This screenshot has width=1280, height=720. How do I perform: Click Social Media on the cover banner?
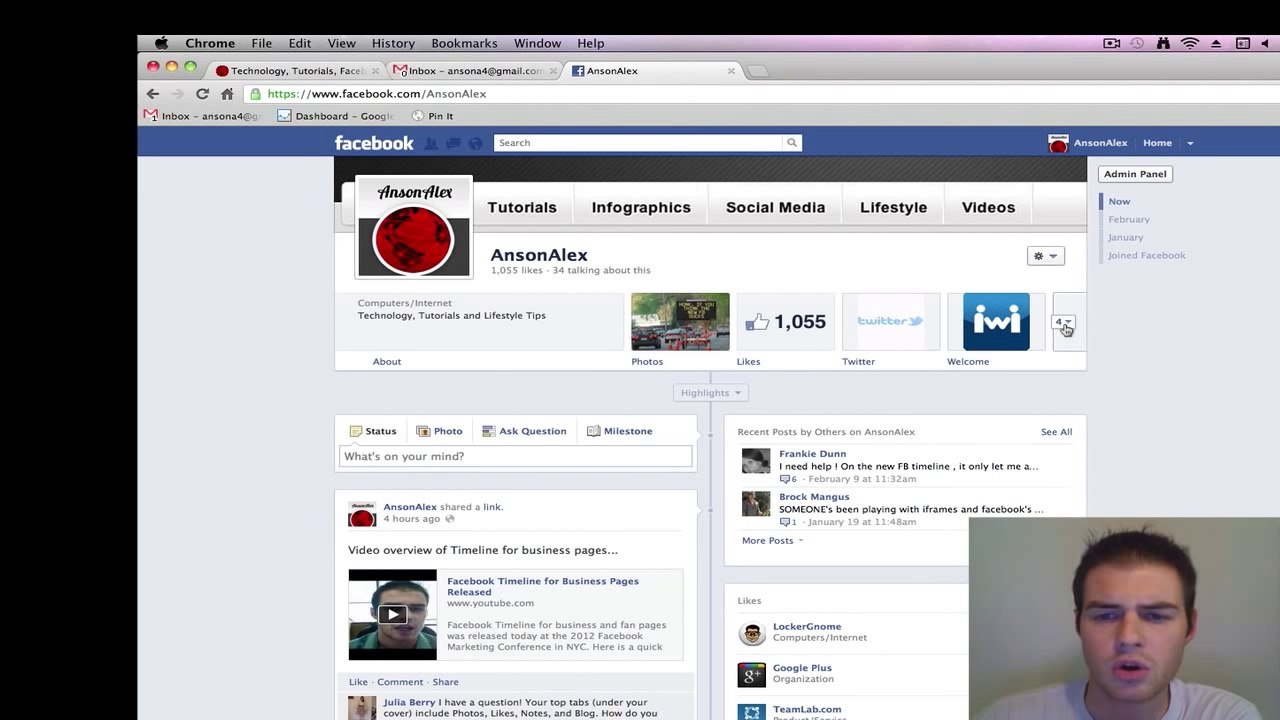tap(776, 207)
